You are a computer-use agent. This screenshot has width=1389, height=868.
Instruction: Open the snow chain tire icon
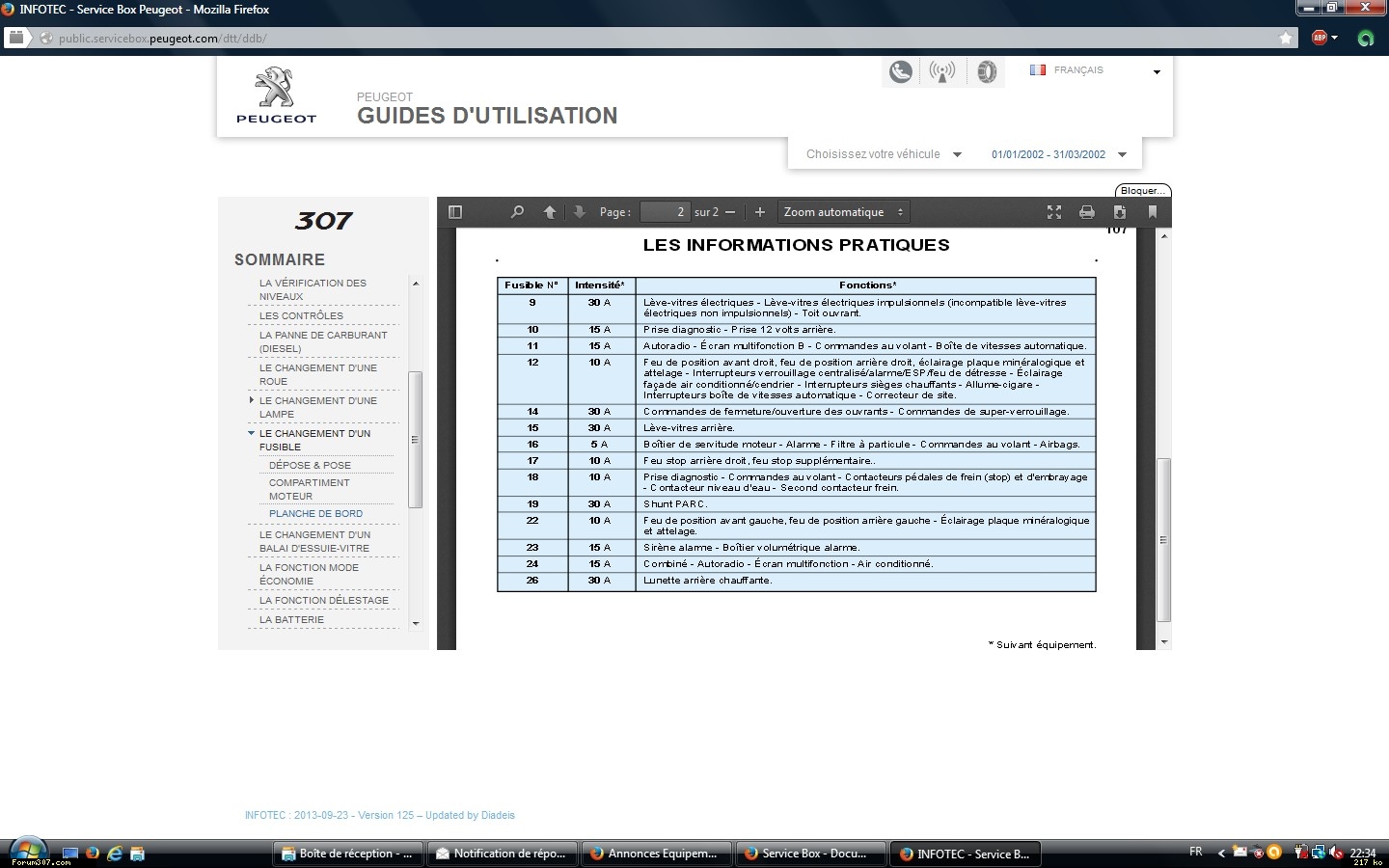pyautogui.click(x=986, y=72)
